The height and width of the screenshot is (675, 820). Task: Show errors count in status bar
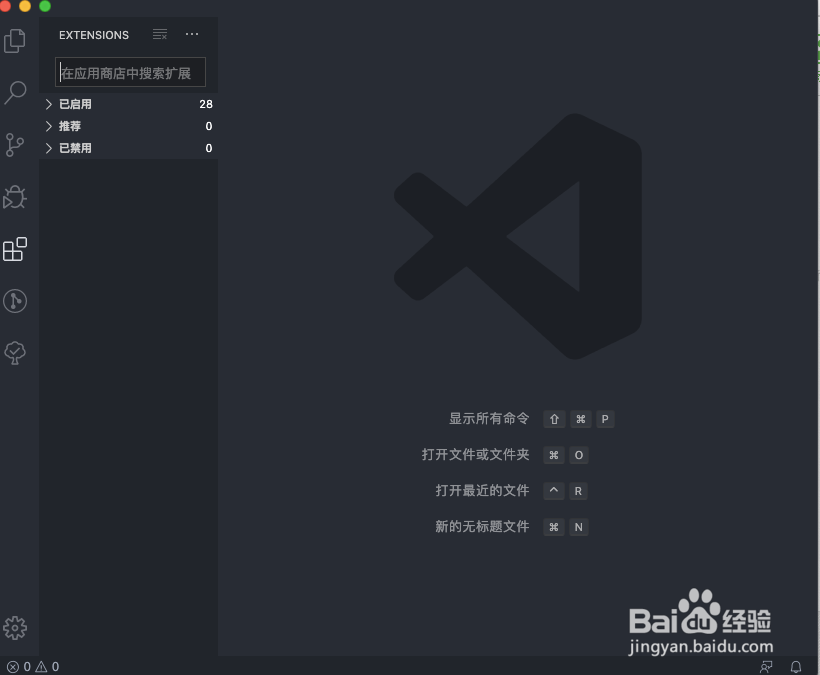point(19,667)
